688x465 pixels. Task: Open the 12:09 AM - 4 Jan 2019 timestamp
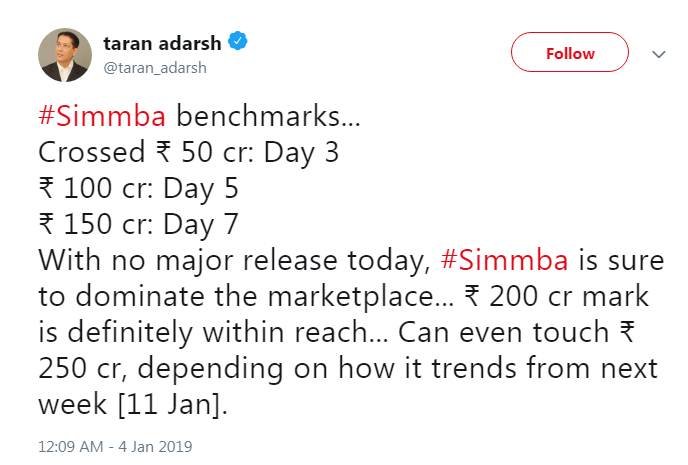[115, 445]
